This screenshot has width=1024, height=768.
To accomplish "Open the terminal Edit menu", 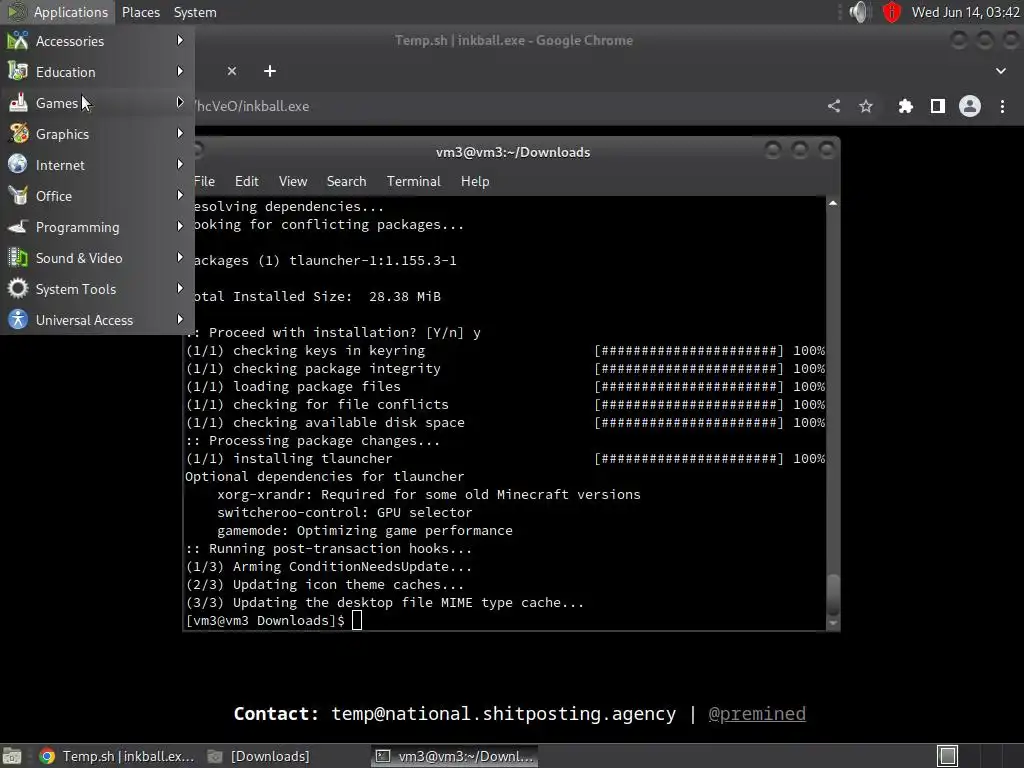I will pos(246,181).
